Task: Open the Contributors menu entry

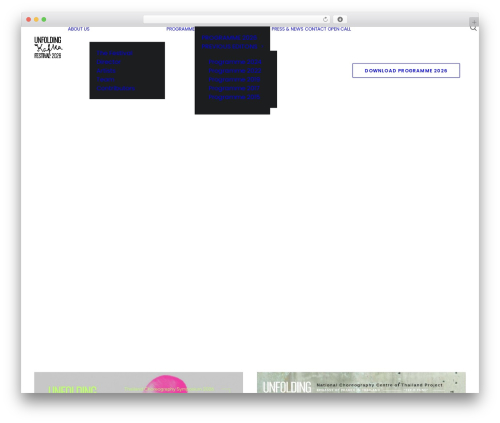Action: (x=116, y=88)
